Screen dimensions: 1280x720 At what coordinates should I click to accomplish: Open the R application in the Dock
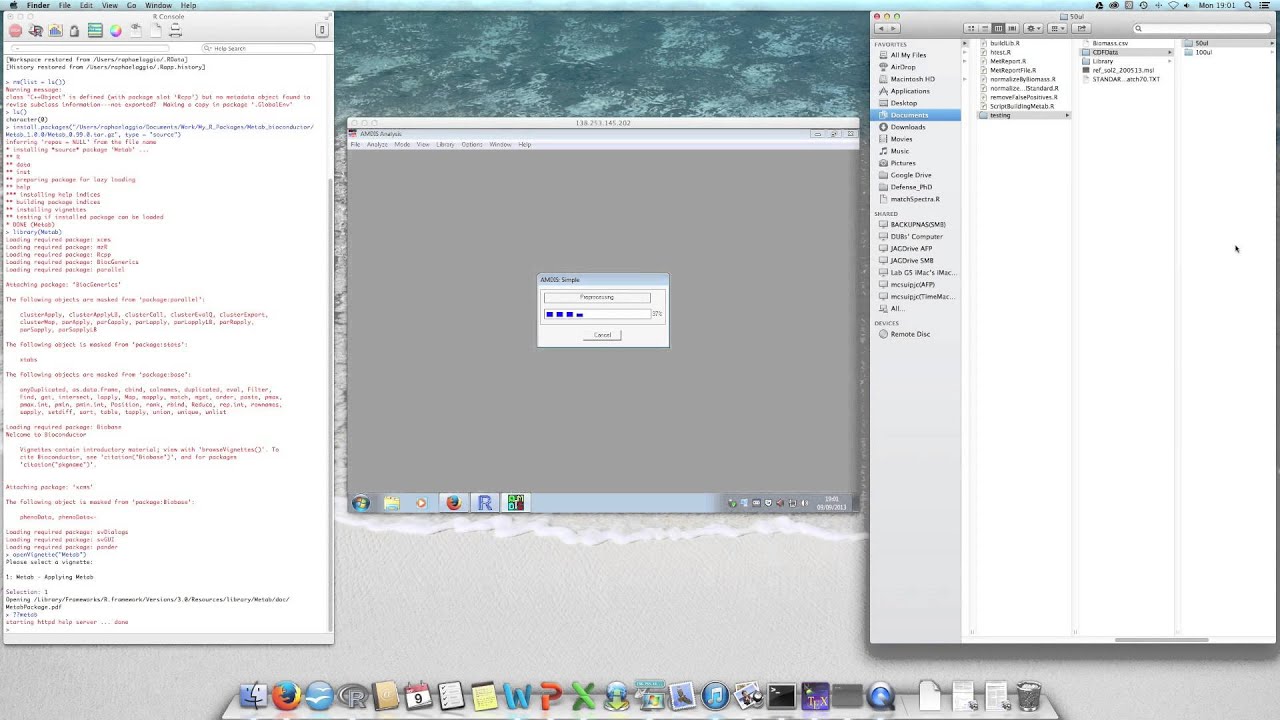point(352,696)
